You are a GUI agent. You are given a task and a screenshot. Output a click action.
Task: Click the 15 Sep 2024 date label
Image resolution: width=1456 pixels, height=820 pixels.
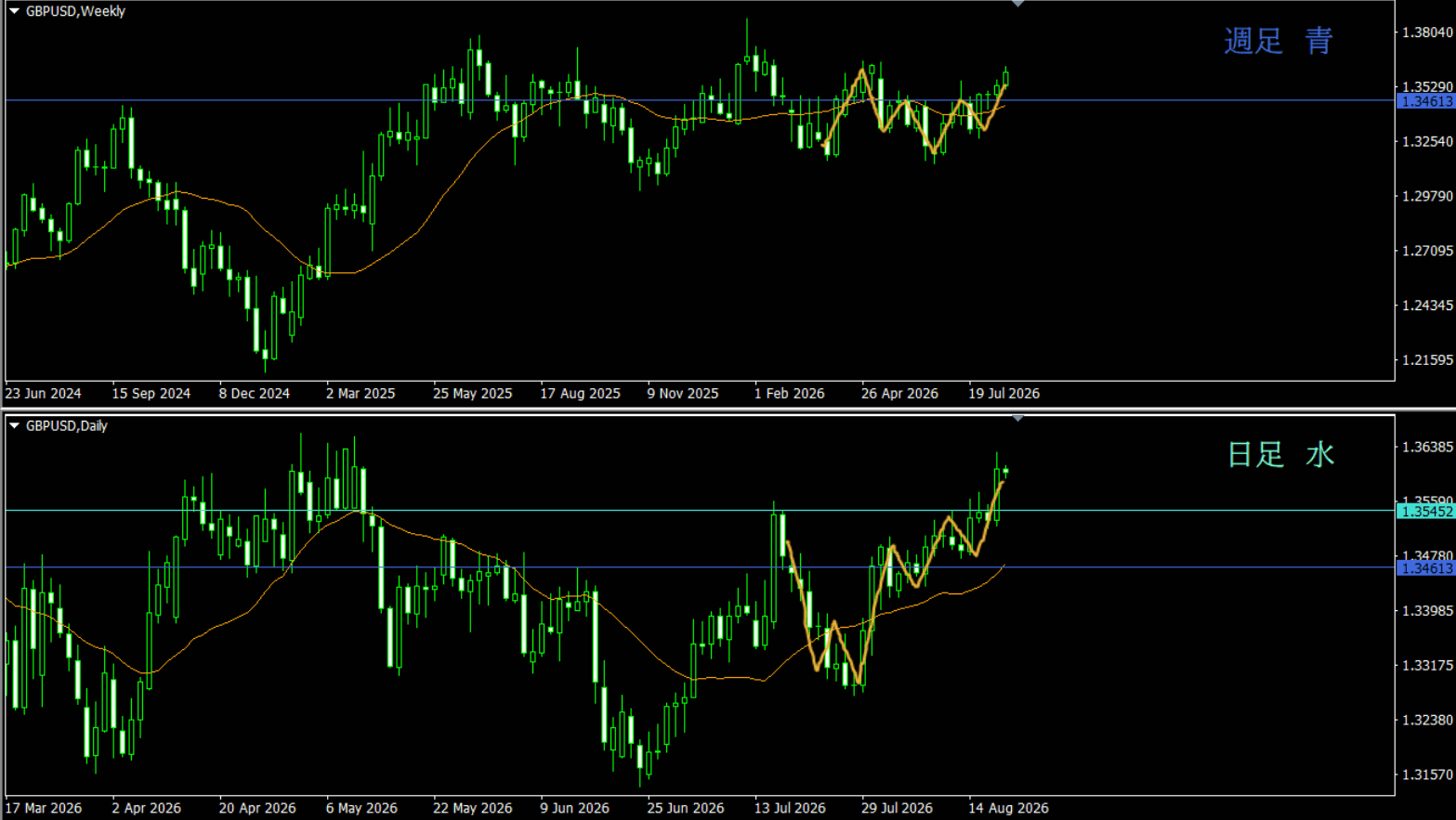[x=151, y=394]
